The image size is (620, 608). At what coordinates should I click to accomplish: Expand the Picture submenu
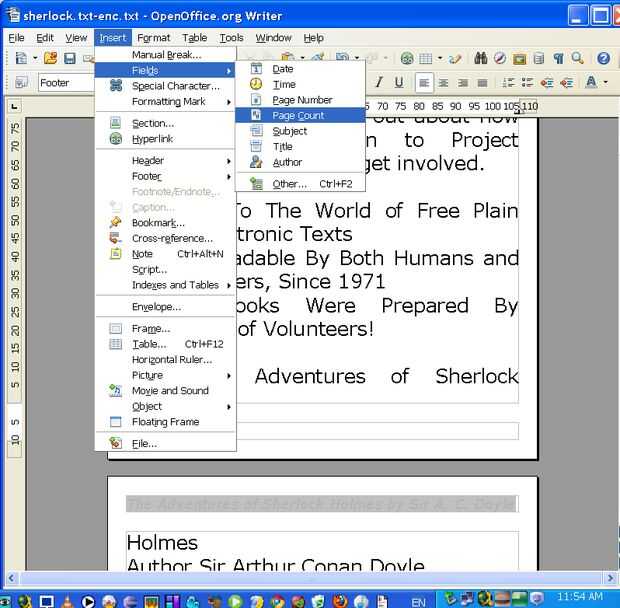click(x=165, y=375)
